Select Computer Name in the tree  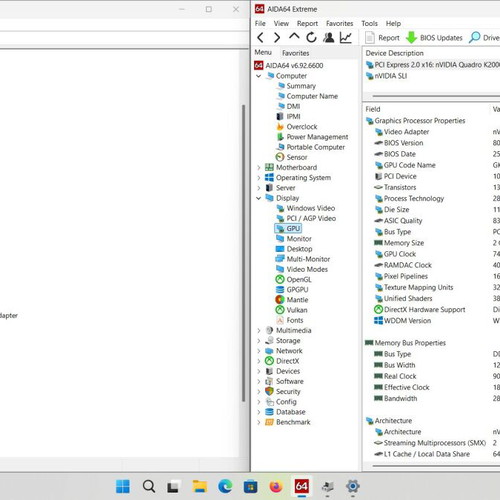[x=307, y=96]
